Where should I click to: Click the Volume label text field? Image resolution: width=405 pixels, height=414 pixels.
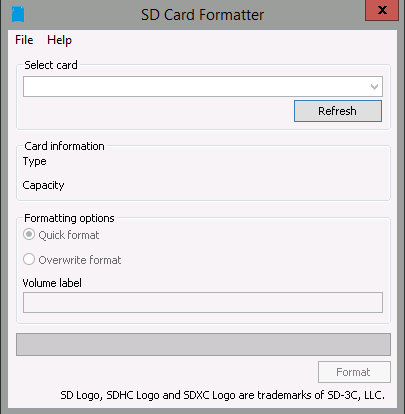[203, 302]
